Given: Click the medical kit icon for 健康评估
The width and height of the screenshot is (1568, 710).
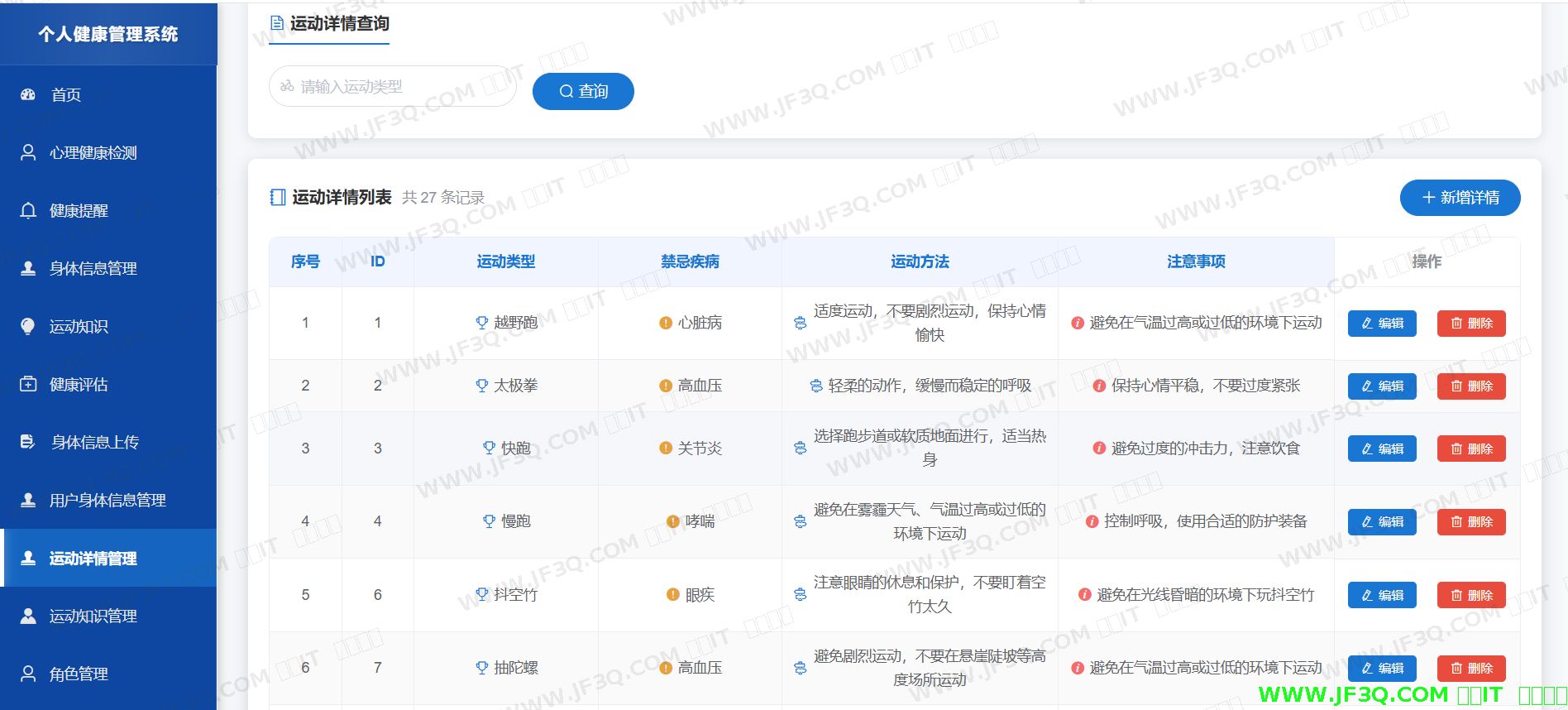Looking at the screenshot, I should tap(28, 384).
